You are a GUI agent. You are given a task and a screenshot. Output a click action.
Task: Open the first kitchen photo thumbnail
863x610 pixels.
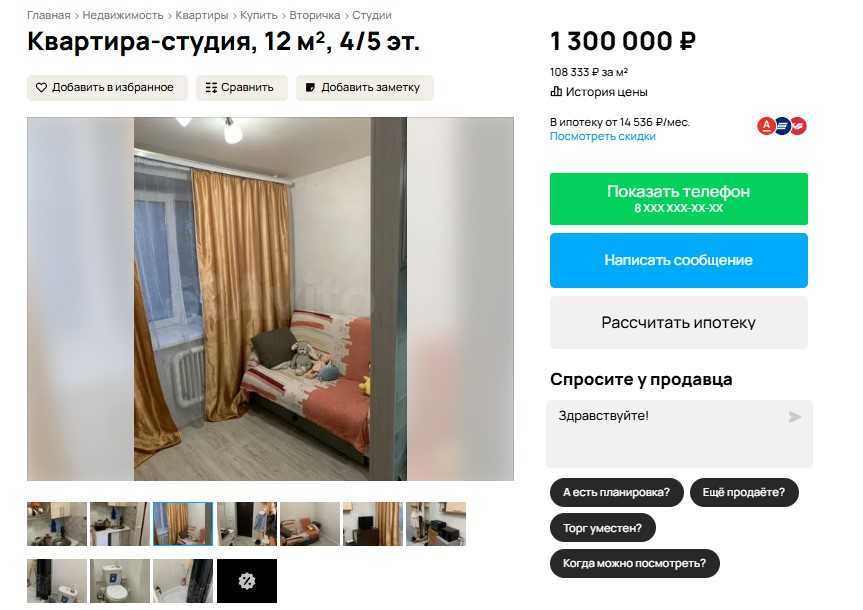pos(57,524)
